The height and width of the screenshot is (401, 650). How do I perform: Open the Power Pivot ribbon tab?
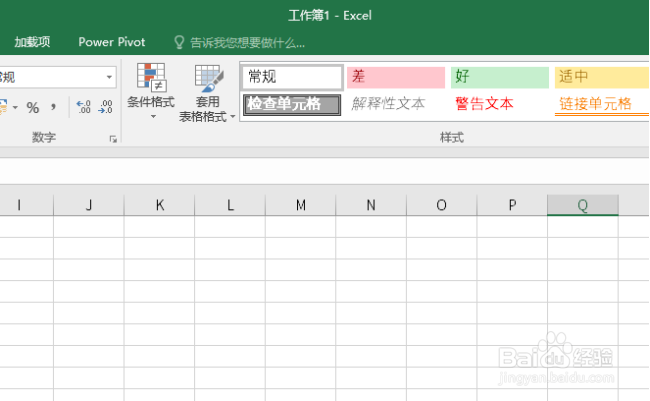coord(112,42)
